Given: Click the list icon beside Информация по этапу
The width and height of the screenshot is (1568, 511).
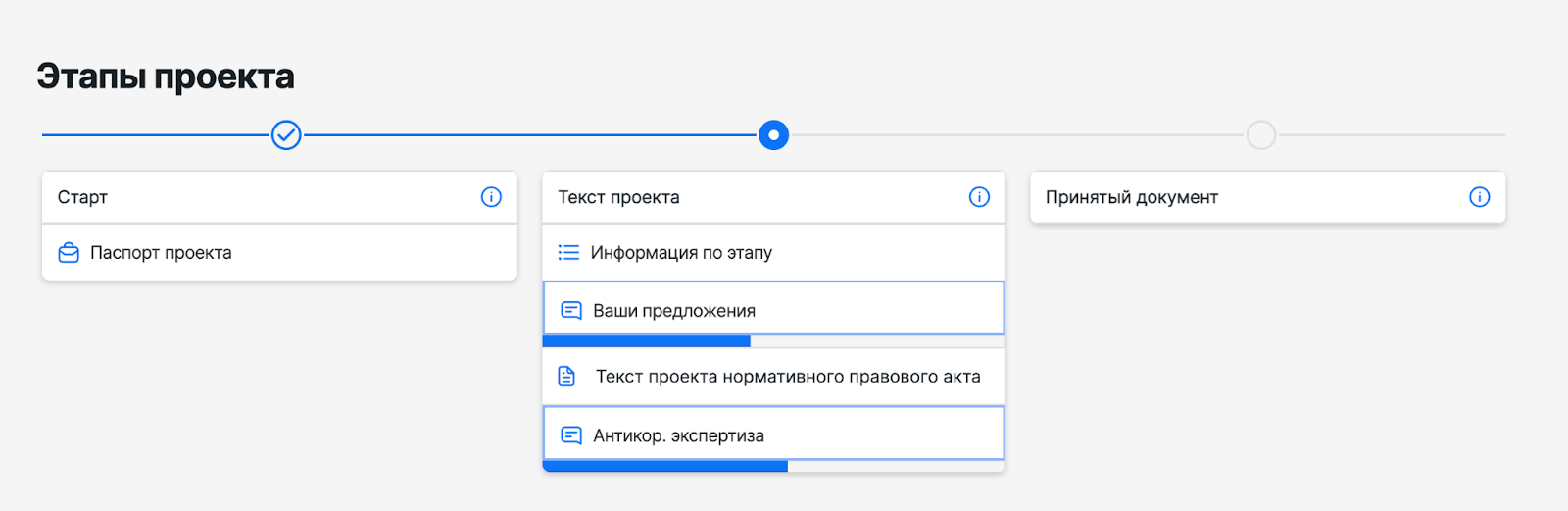Looking at the screenshot, I should point(568,253).
